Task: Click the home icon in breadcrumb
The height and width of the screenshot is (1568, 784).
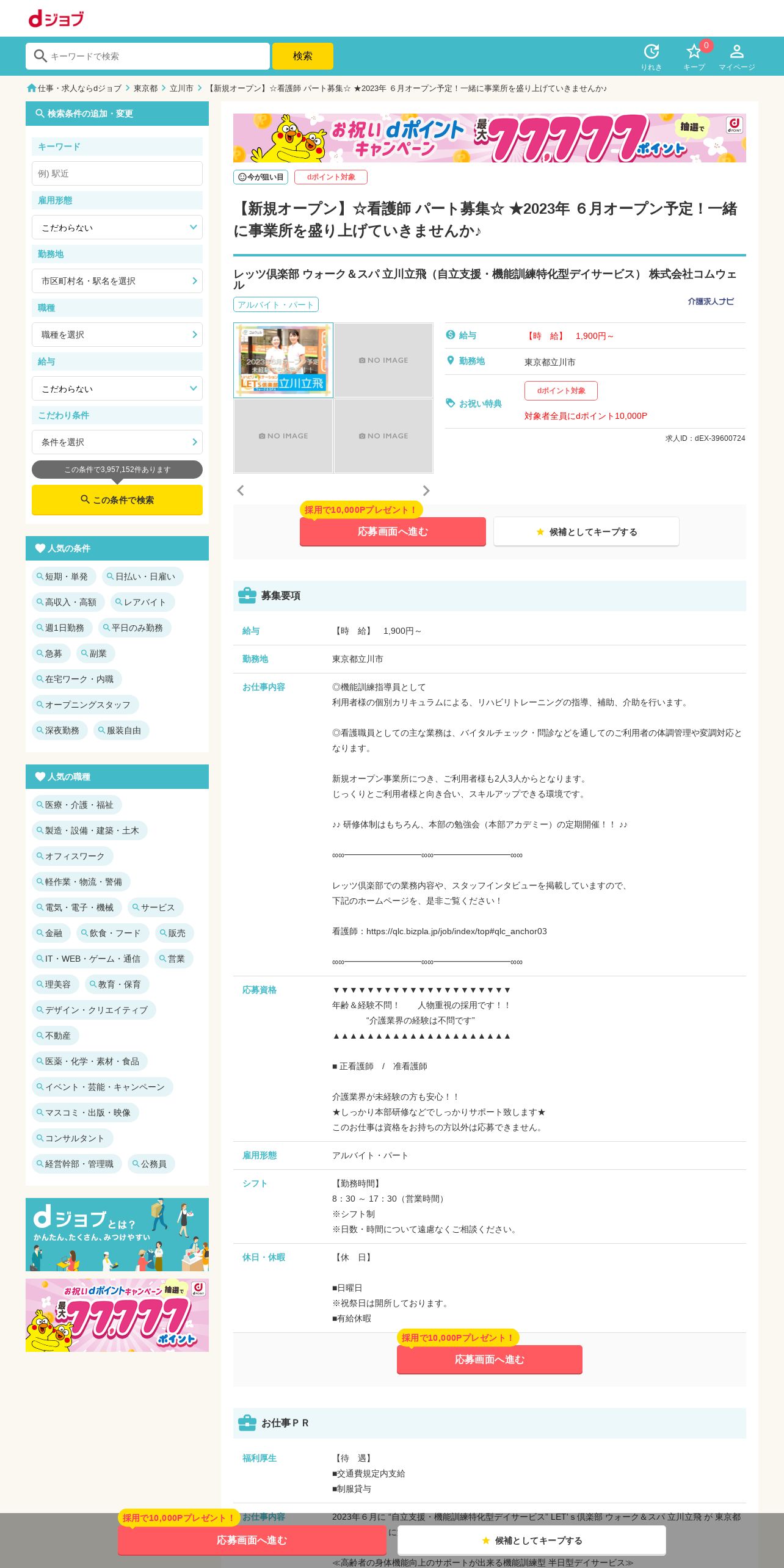Action: click(x=32, y=88)
